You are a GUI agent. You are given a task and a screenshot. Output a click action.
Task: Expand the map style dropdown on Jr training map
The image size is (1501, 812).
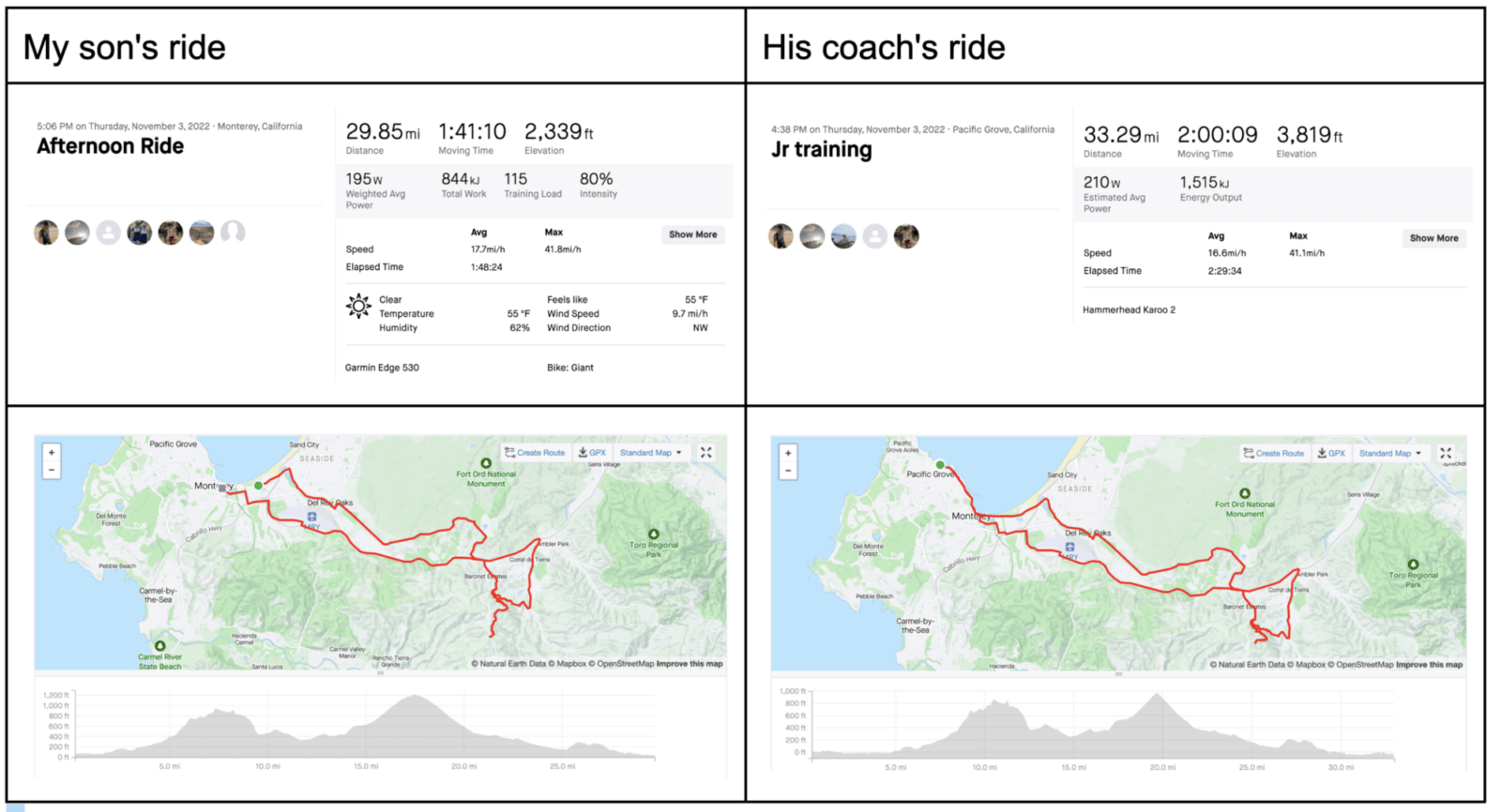[x=1419, y=453]
